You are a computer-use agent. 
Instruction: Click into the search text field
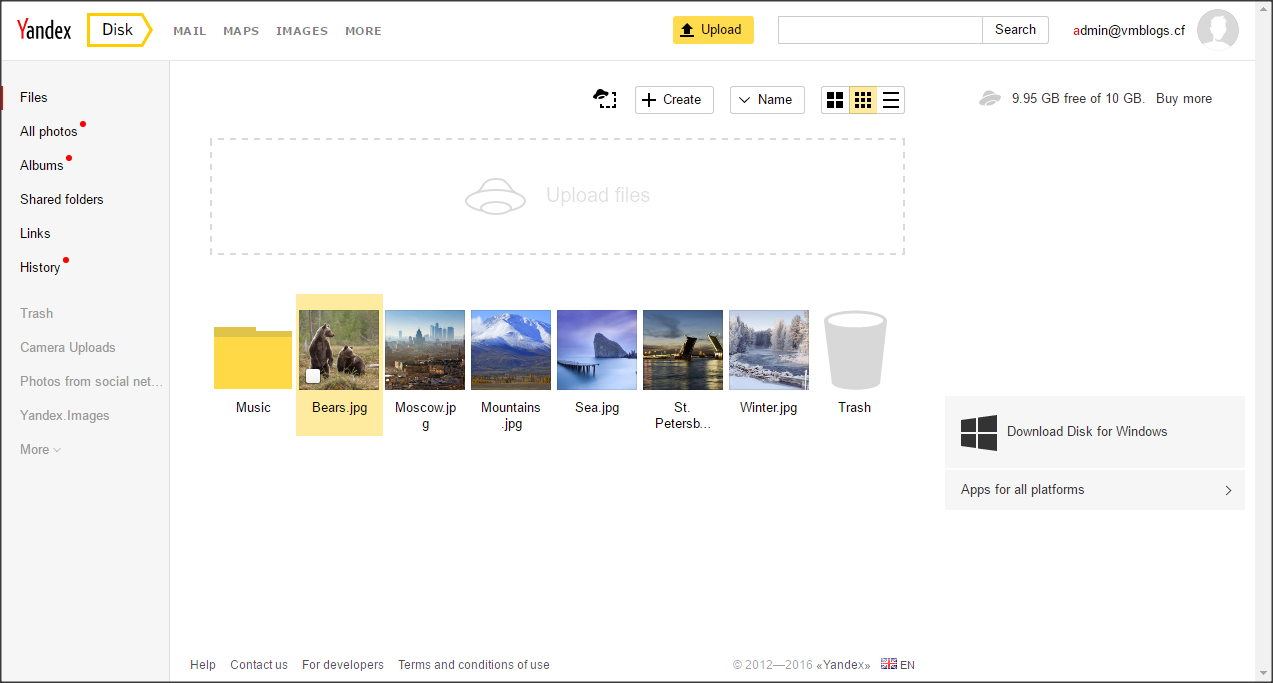pos(879,30)
